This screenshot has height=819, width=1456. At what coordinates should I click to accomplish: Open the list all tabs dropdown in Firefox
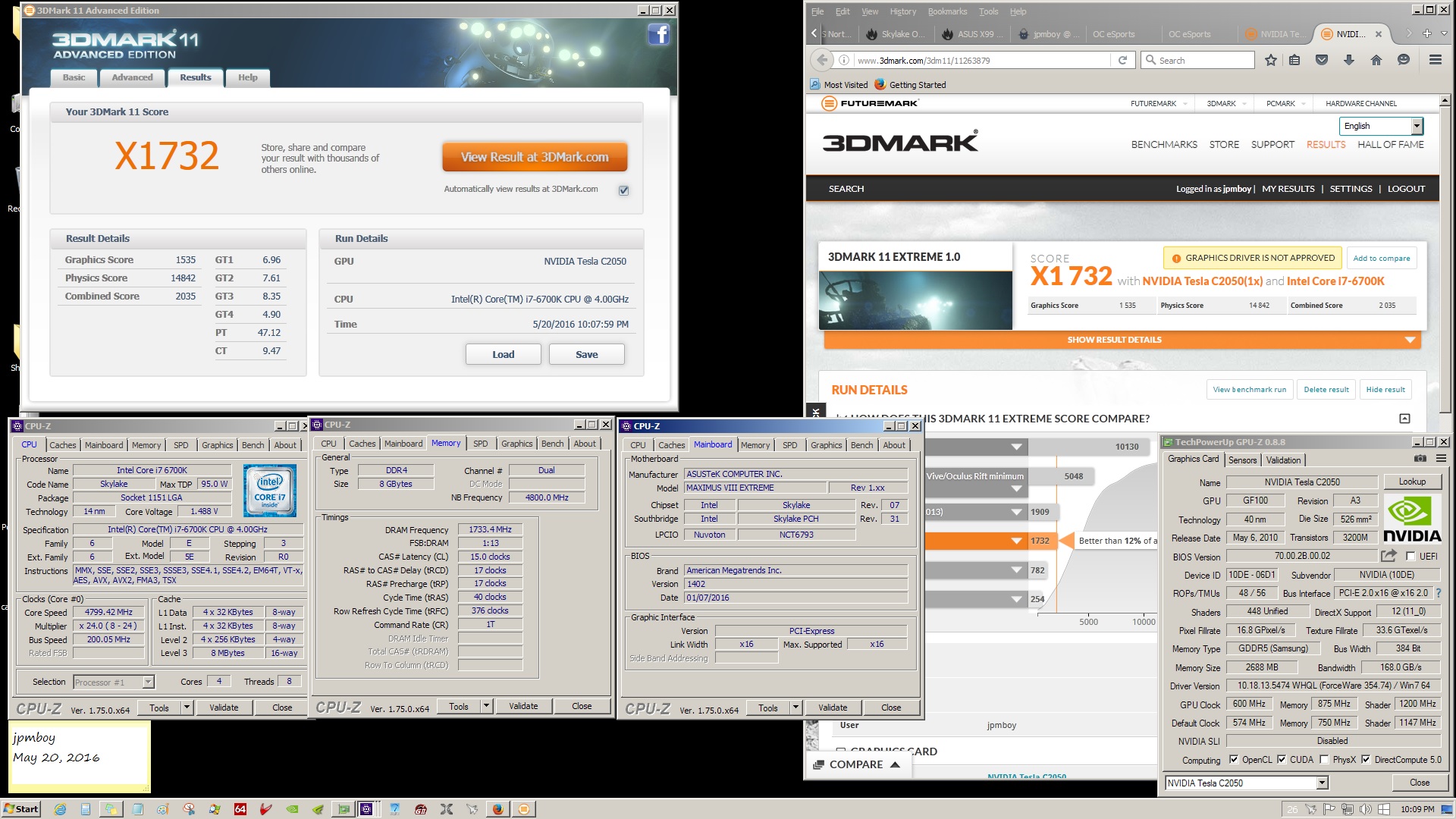click(x=1444, y=33)
